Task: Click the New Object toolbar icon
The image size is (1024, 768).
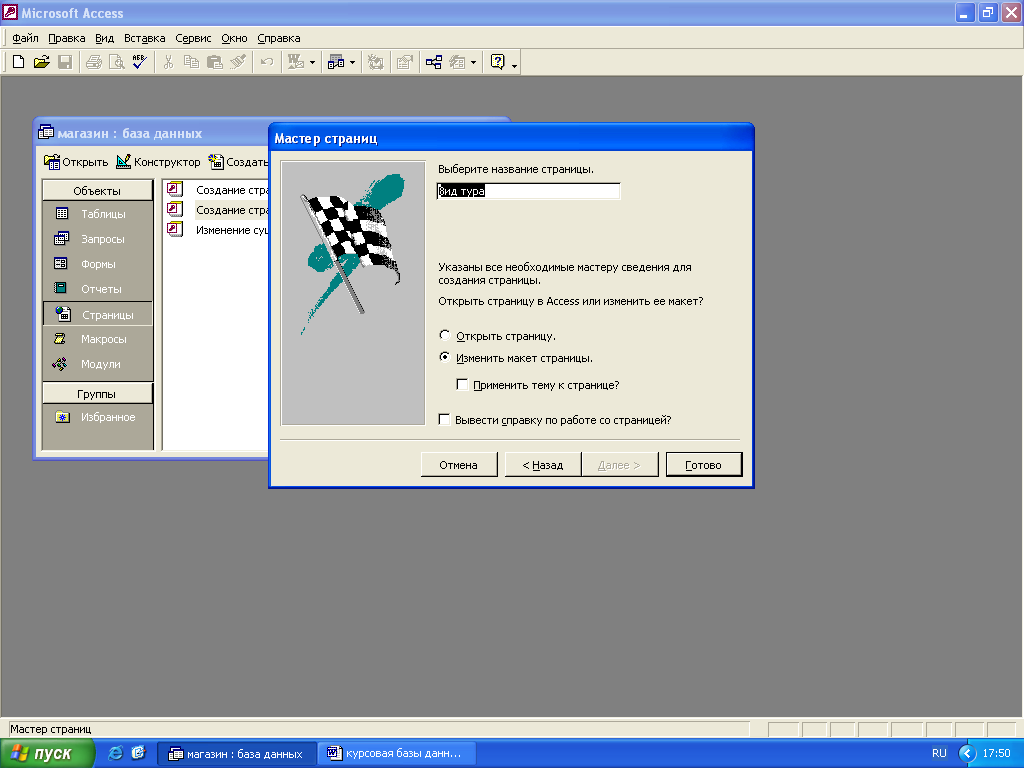Action: pos(457,62)
